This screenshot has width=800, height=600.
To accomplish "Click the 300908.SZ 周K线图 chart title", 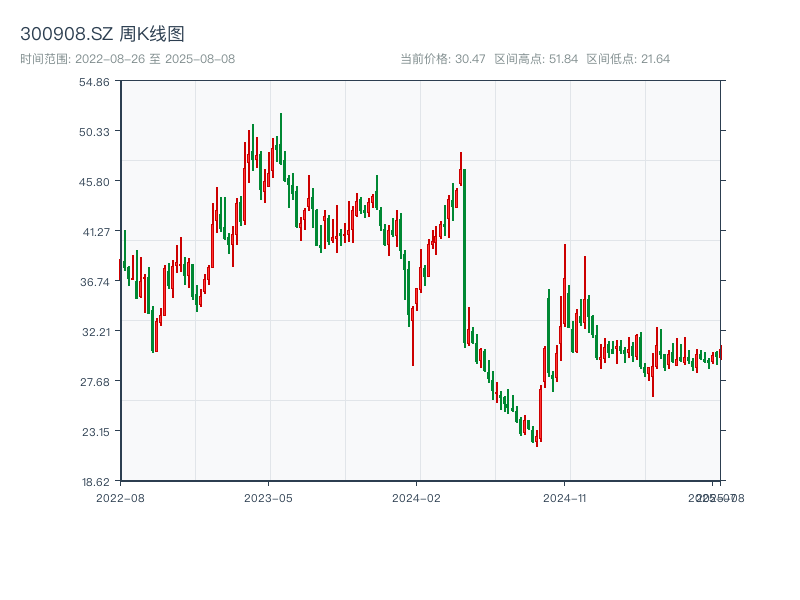I will (102, 34).
